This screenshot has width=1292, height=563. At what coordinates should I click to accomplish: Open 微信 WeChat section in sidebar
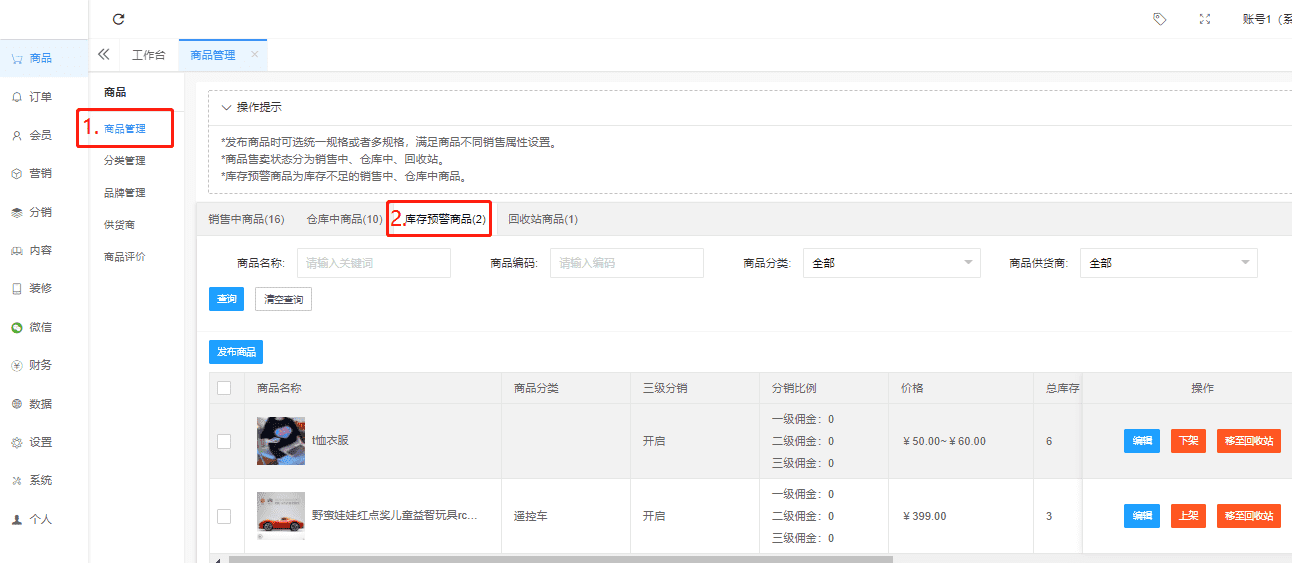tap(40, 327)
